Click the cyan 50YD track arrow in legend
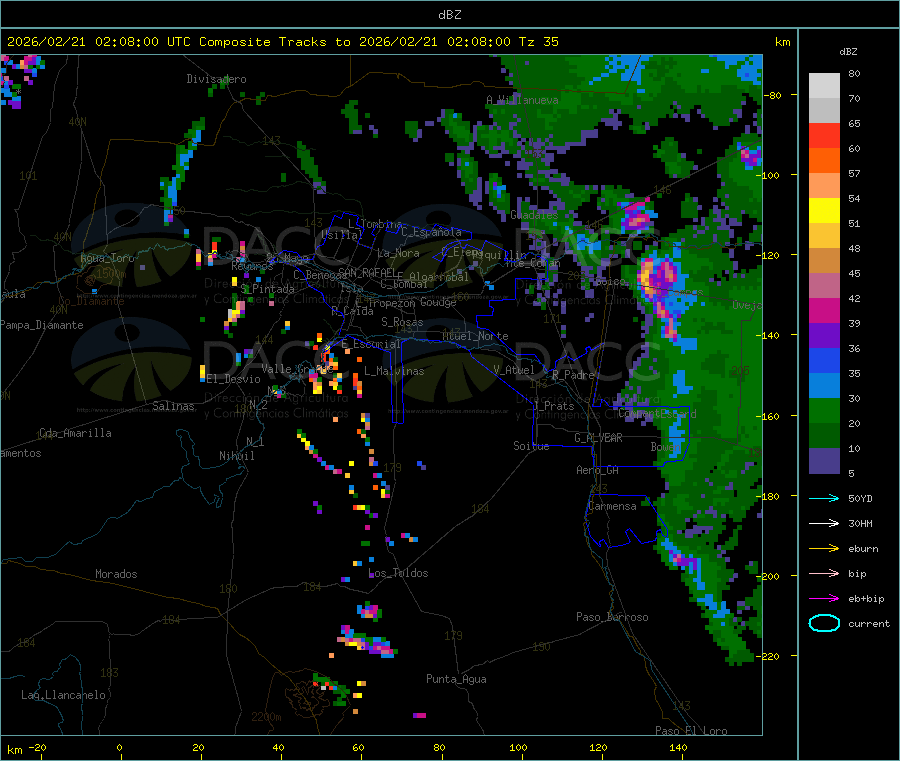 click(824, 498)
